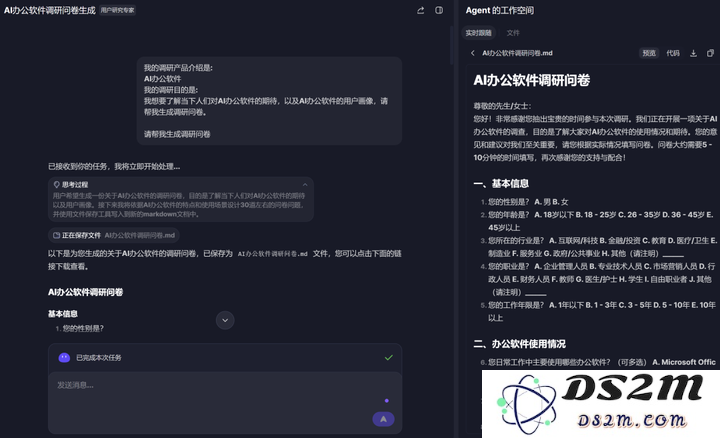
Task: Click 已接收到你的任务 message text
Action: click(x=114, y=166)
